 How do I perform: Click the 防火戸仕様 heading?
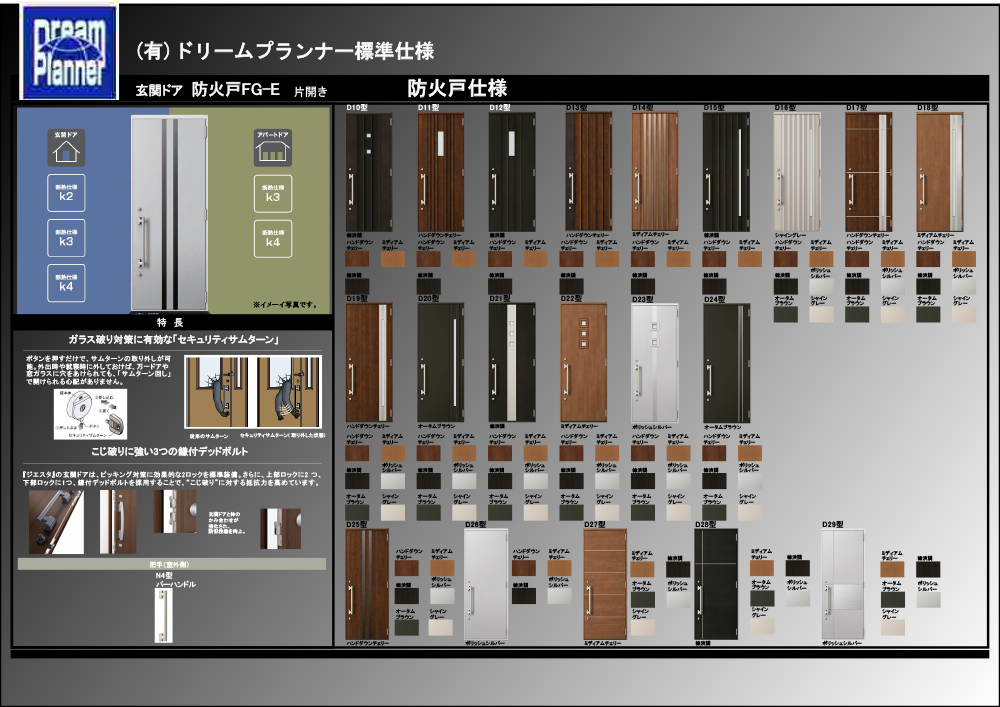(x=457, y=88)
